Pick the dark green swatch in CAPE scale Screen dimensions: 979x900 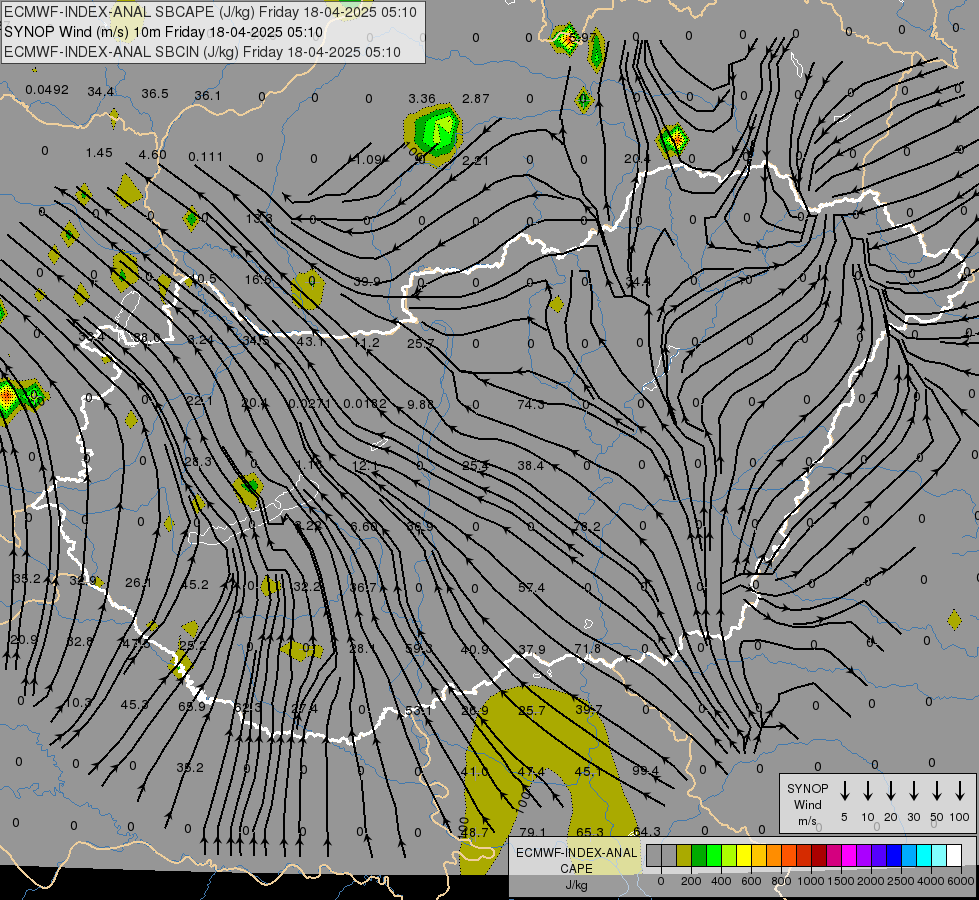(699, 856)
